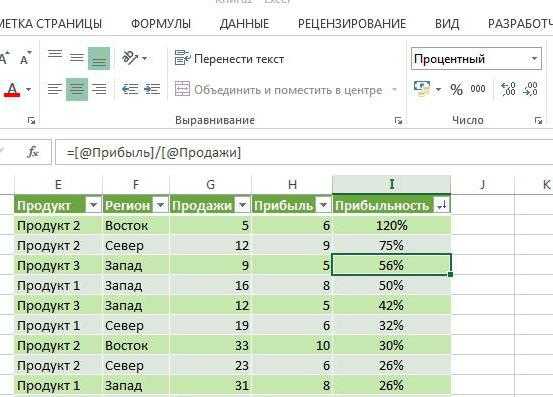The image size is (553, 397).
Task: Decrease the cell indent
Action: [129, 89]
